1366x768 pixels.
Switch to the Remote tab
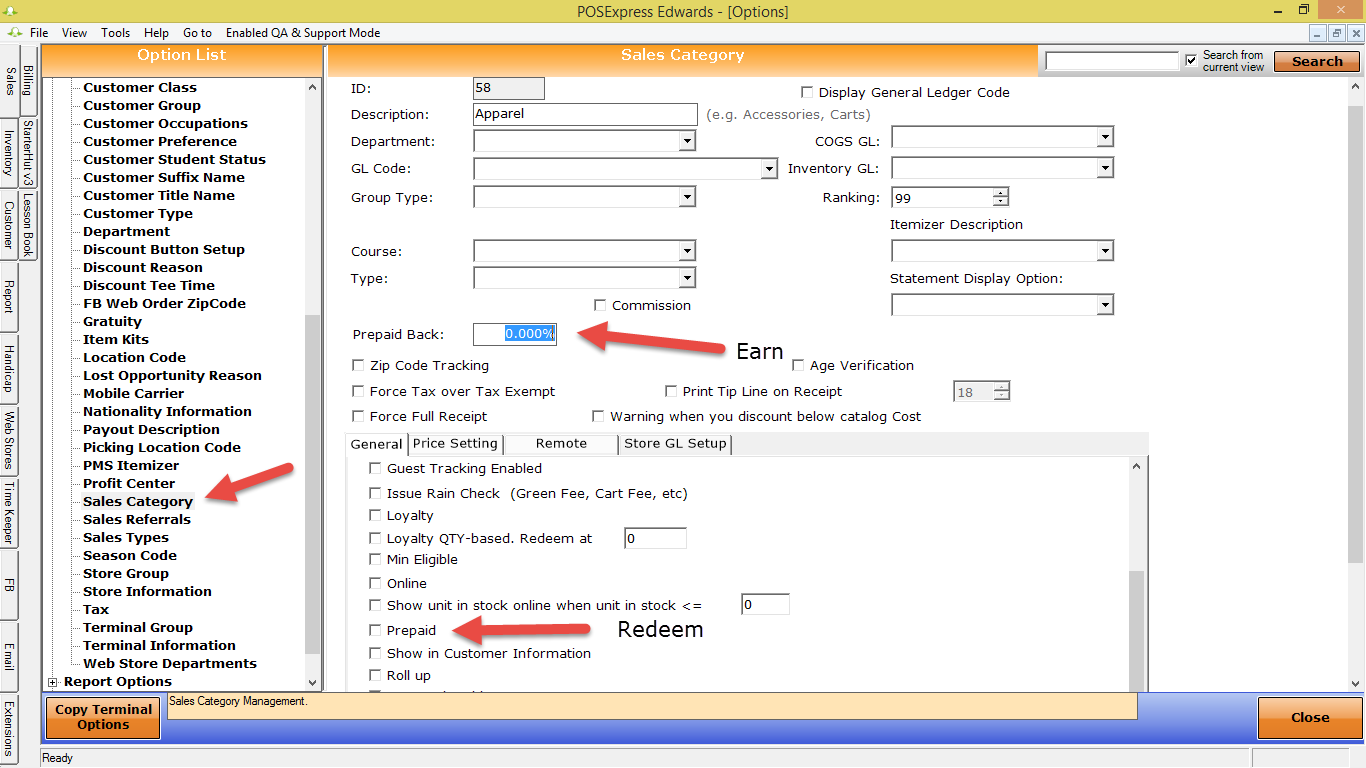tap(561, 443)
